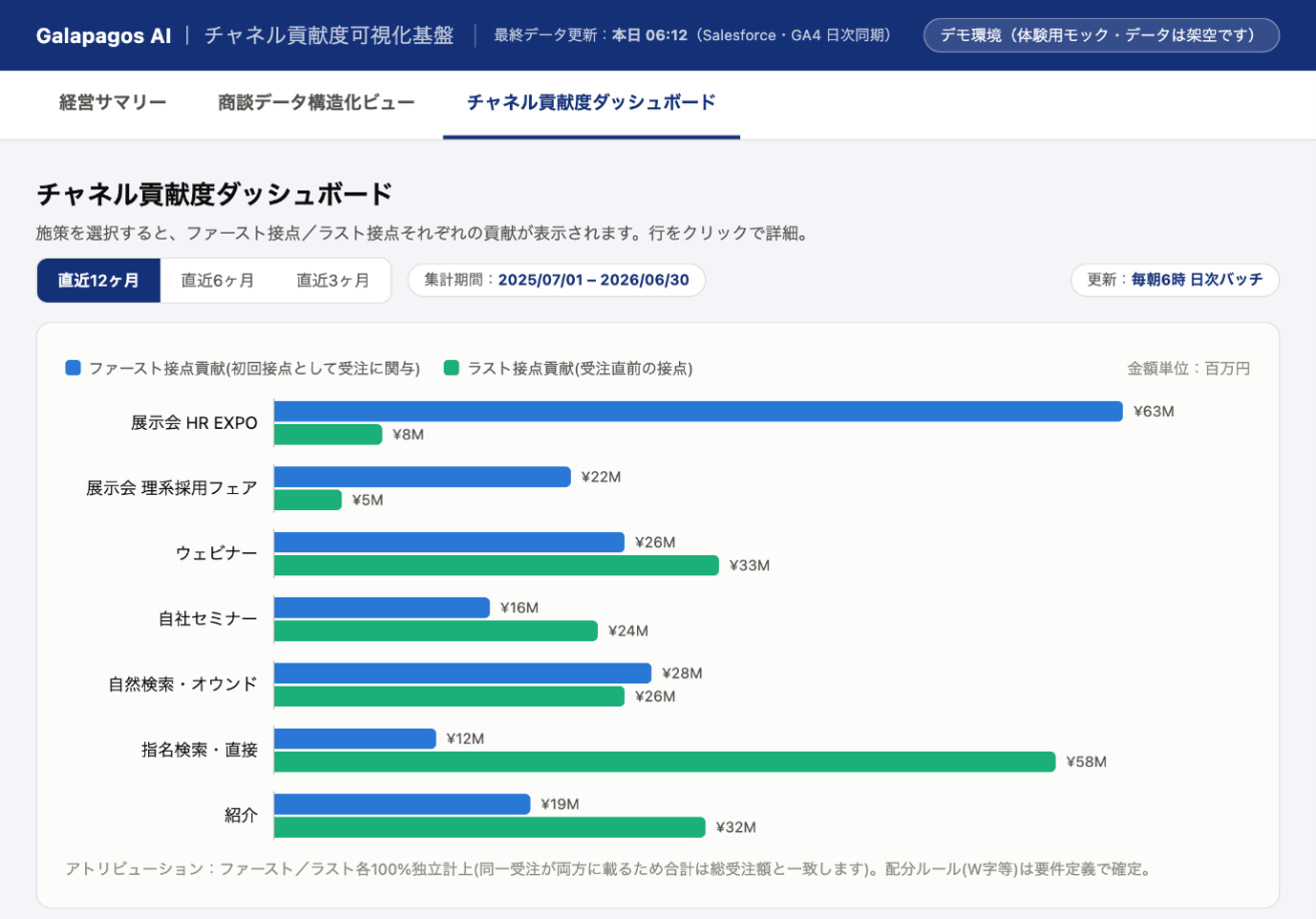Open the 経営サマリー tab
This screenshot has width=1316, height=919.
(x=113, y=103)
